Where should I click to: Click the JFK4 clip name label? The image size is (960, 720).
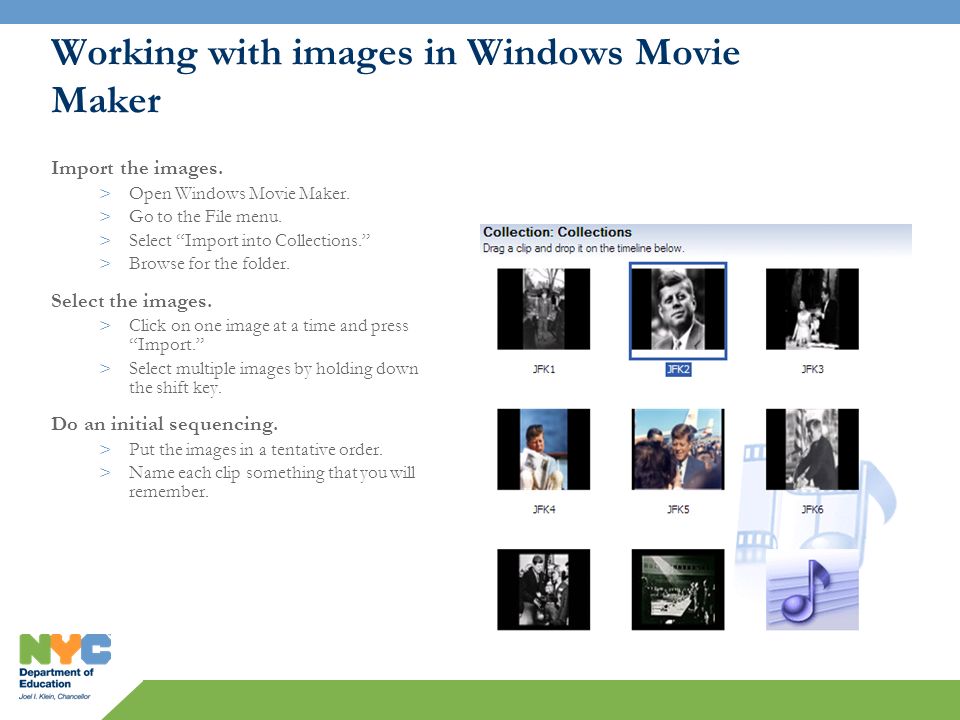click(544, 509)
